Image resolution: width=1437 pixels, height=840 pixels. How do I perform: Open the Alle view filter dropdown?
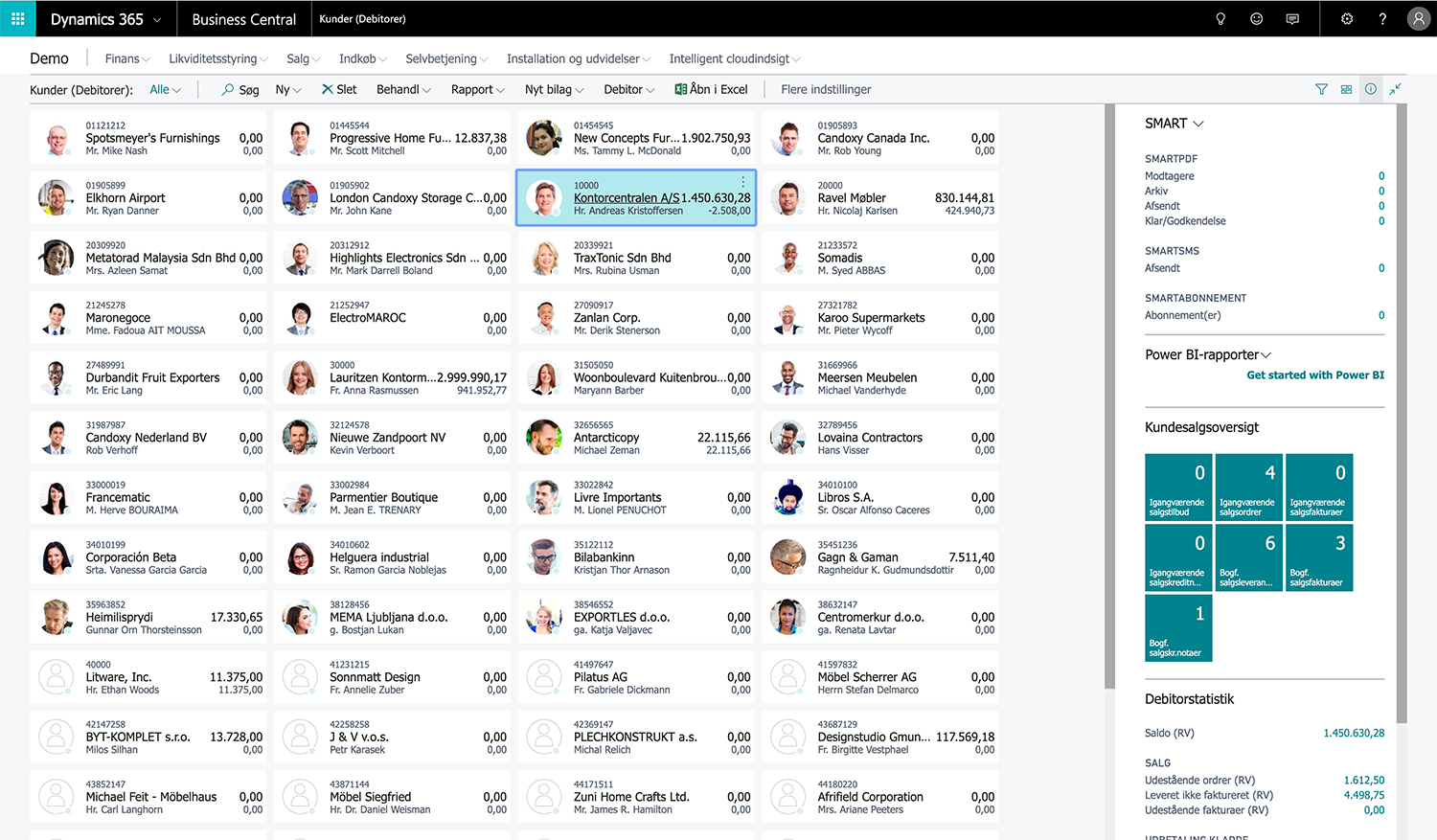point(166,89)
